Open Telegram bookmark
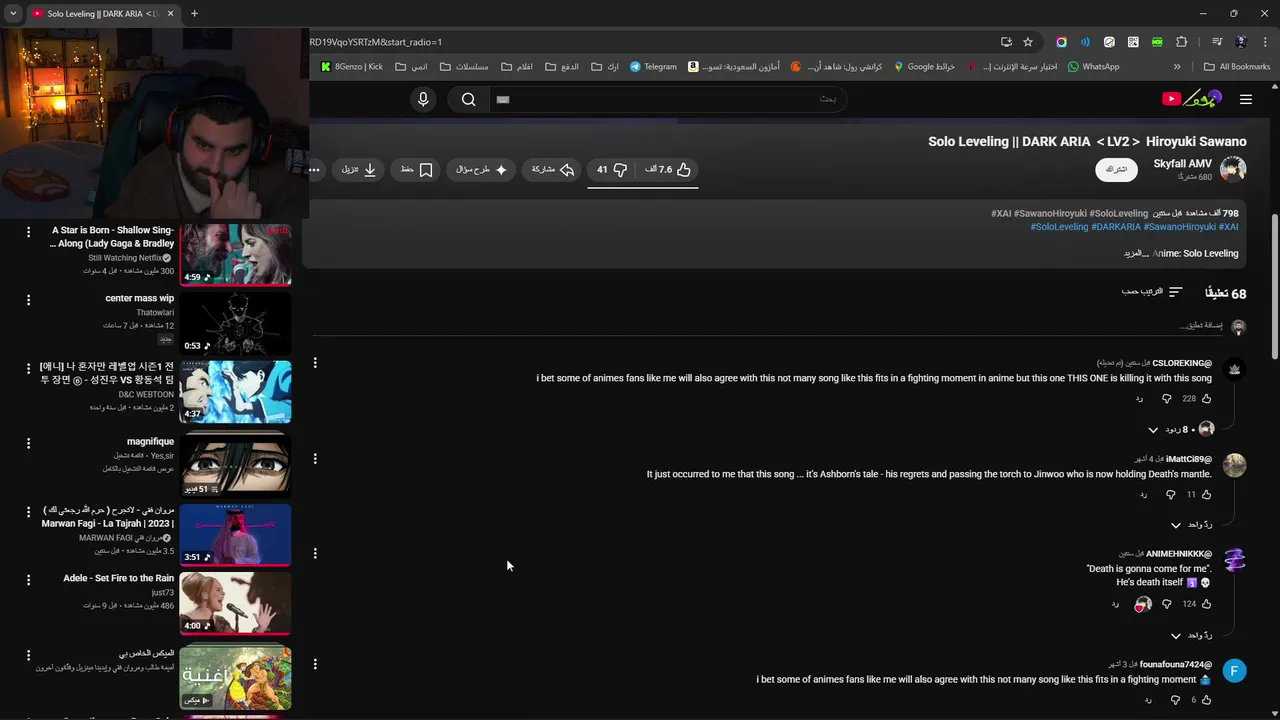This screenshot has height=720, width=1280. [653, 67]
